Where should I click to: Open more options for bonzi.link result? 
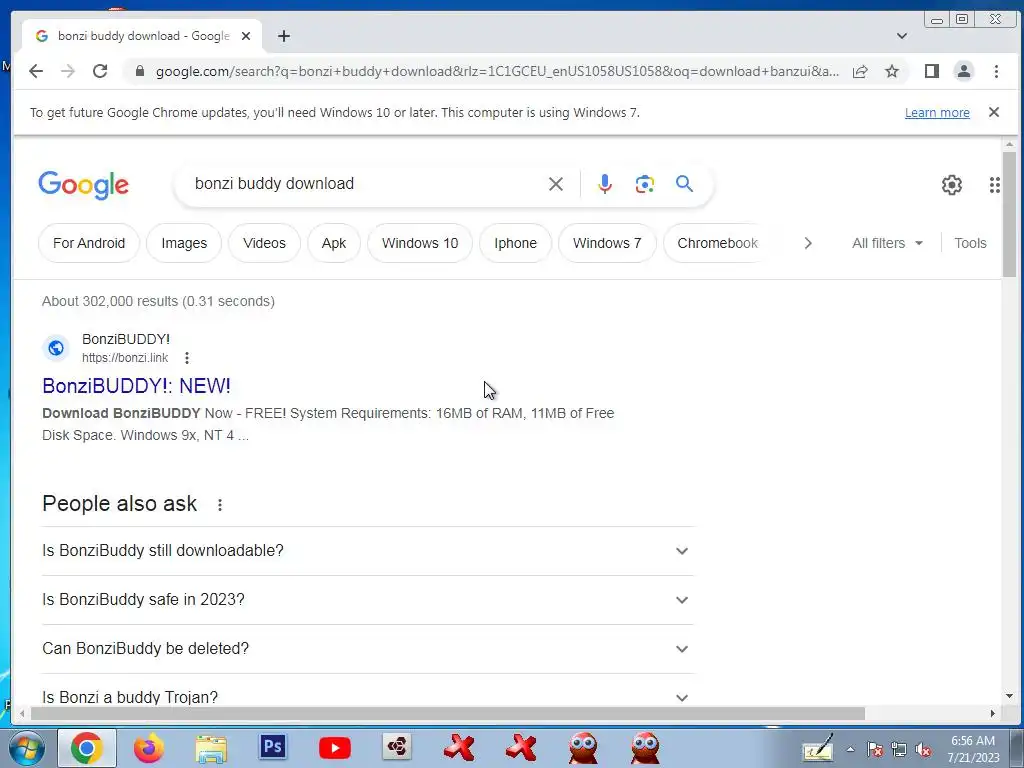(187, 358)
